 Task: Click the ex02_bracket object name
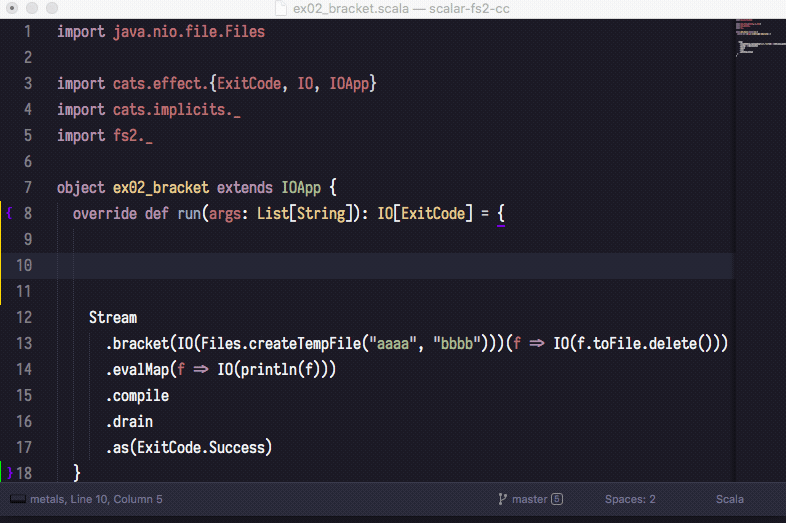tap(160, 188)
